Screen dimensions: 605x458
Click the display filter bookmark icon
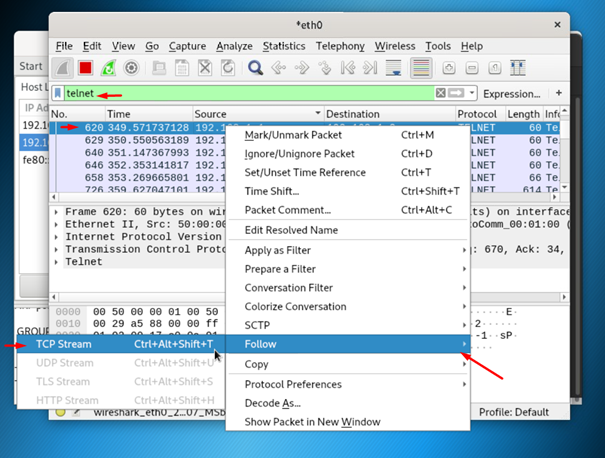click(x=58, y=93)
